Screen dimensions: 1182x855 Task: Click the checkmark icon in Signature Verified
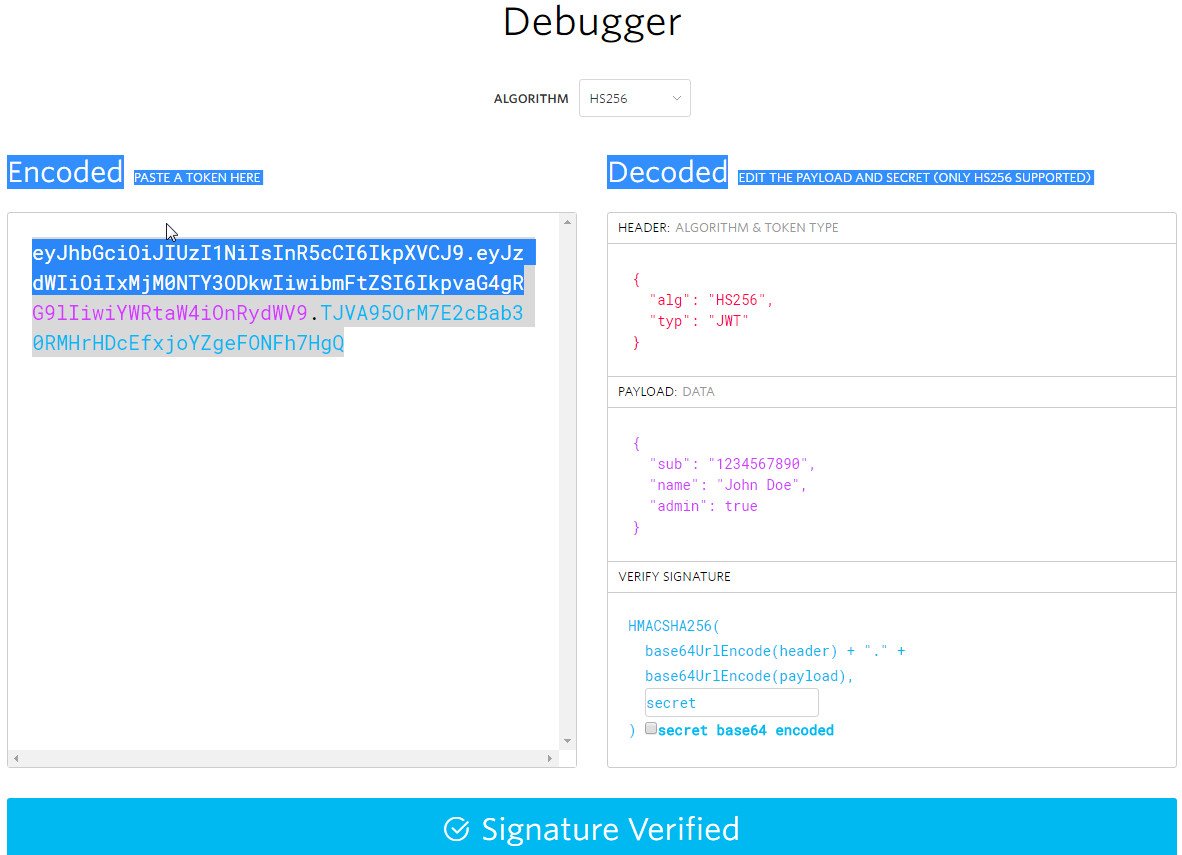click(456, 829)
